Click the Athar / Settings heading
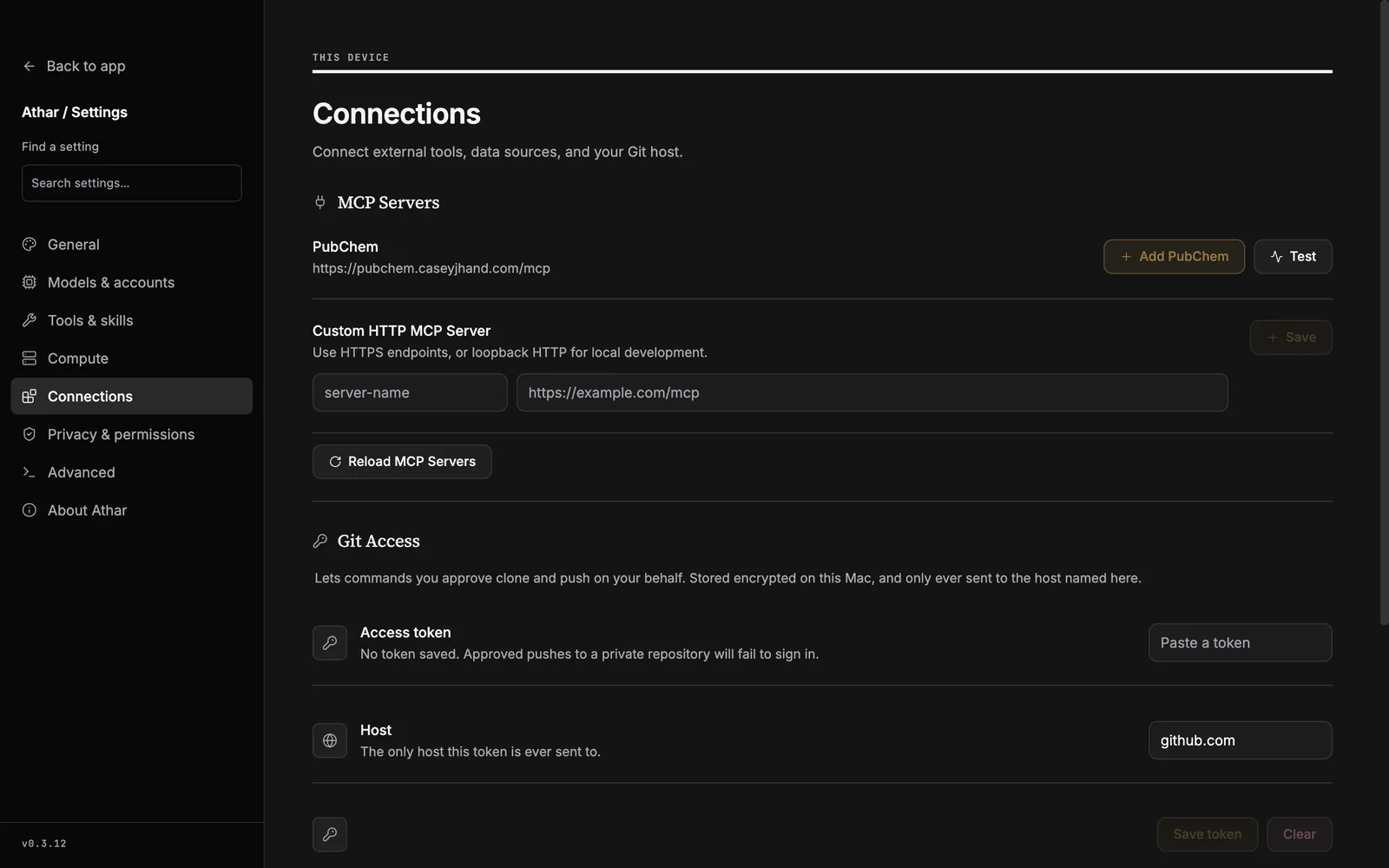 75,112
